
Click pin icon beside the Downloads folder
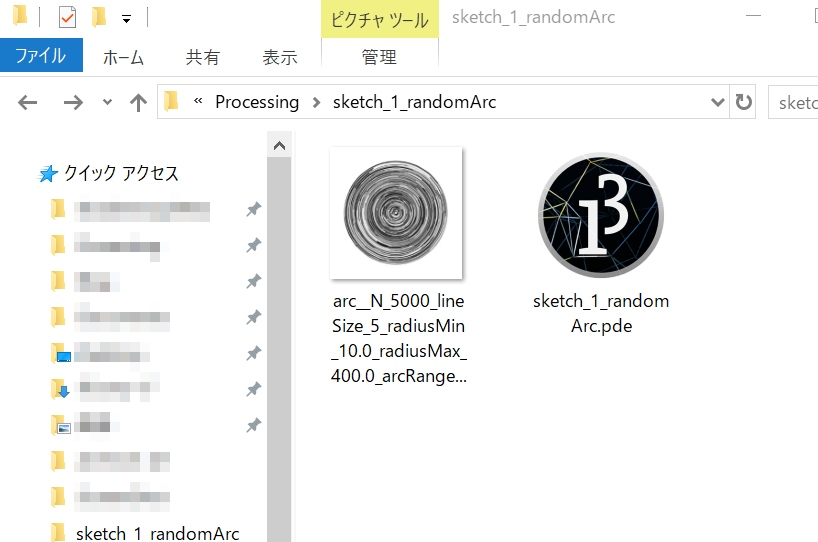pos(254,389)
